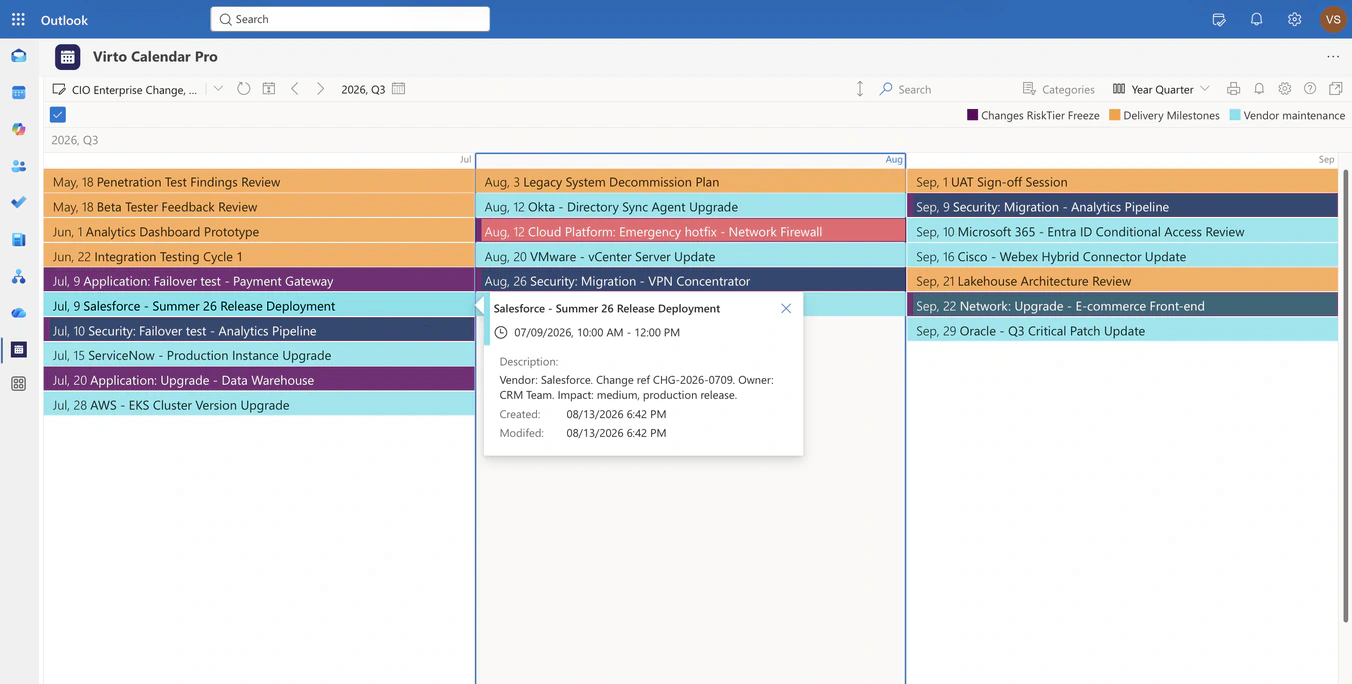Close the Salesforce event details popup
The image size is (1352, 684).
click(x=786, y=309)
